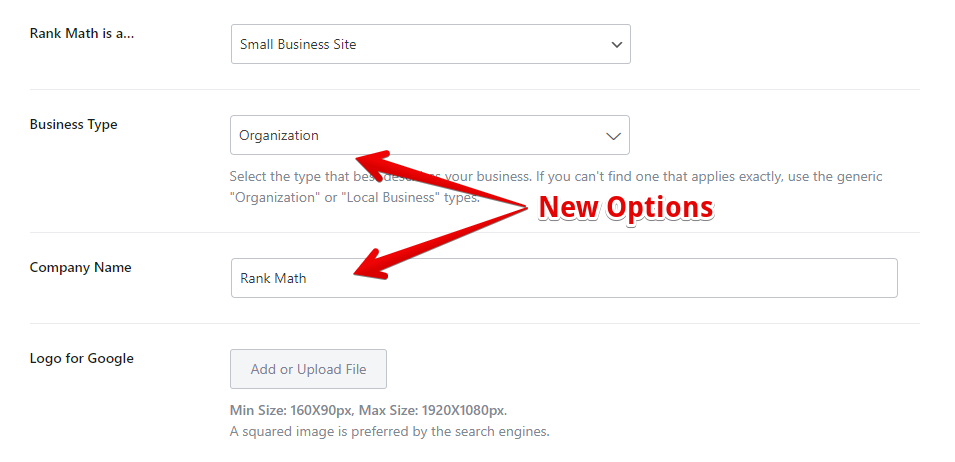This screenshot has width=955, height=462.
Task: Click the red "New Options" annotation text
Action: [626, 207]
